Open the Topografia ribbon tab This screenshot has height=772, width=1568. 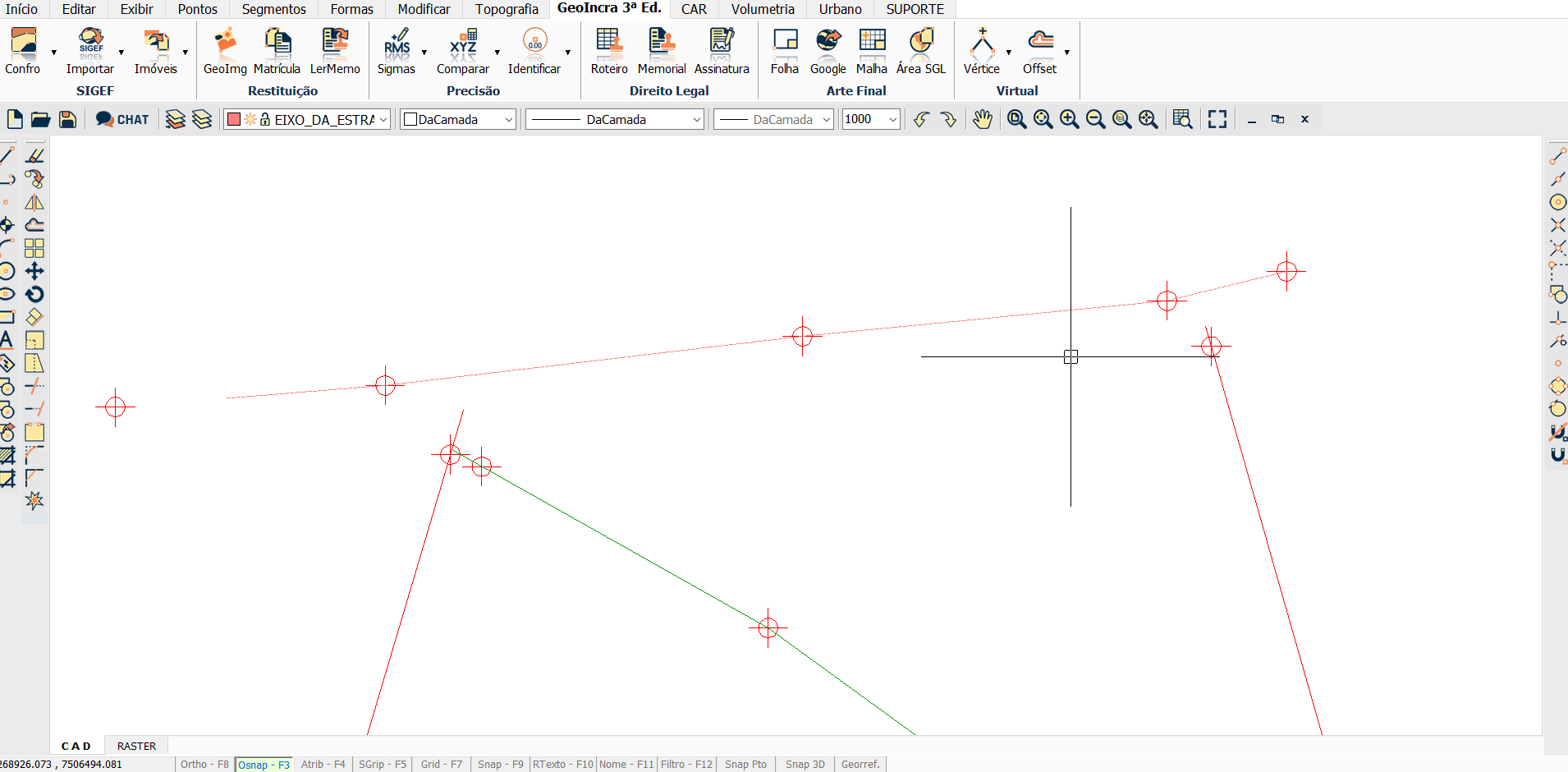[x=507, y=9]
